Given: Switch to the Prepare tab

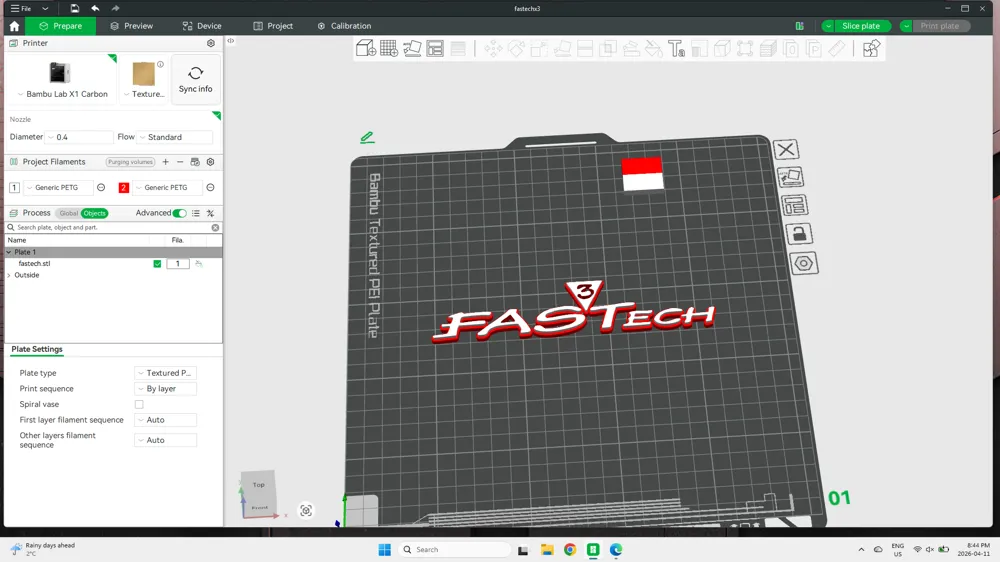Looking at the screenshot, I should [x=61, y=26].
